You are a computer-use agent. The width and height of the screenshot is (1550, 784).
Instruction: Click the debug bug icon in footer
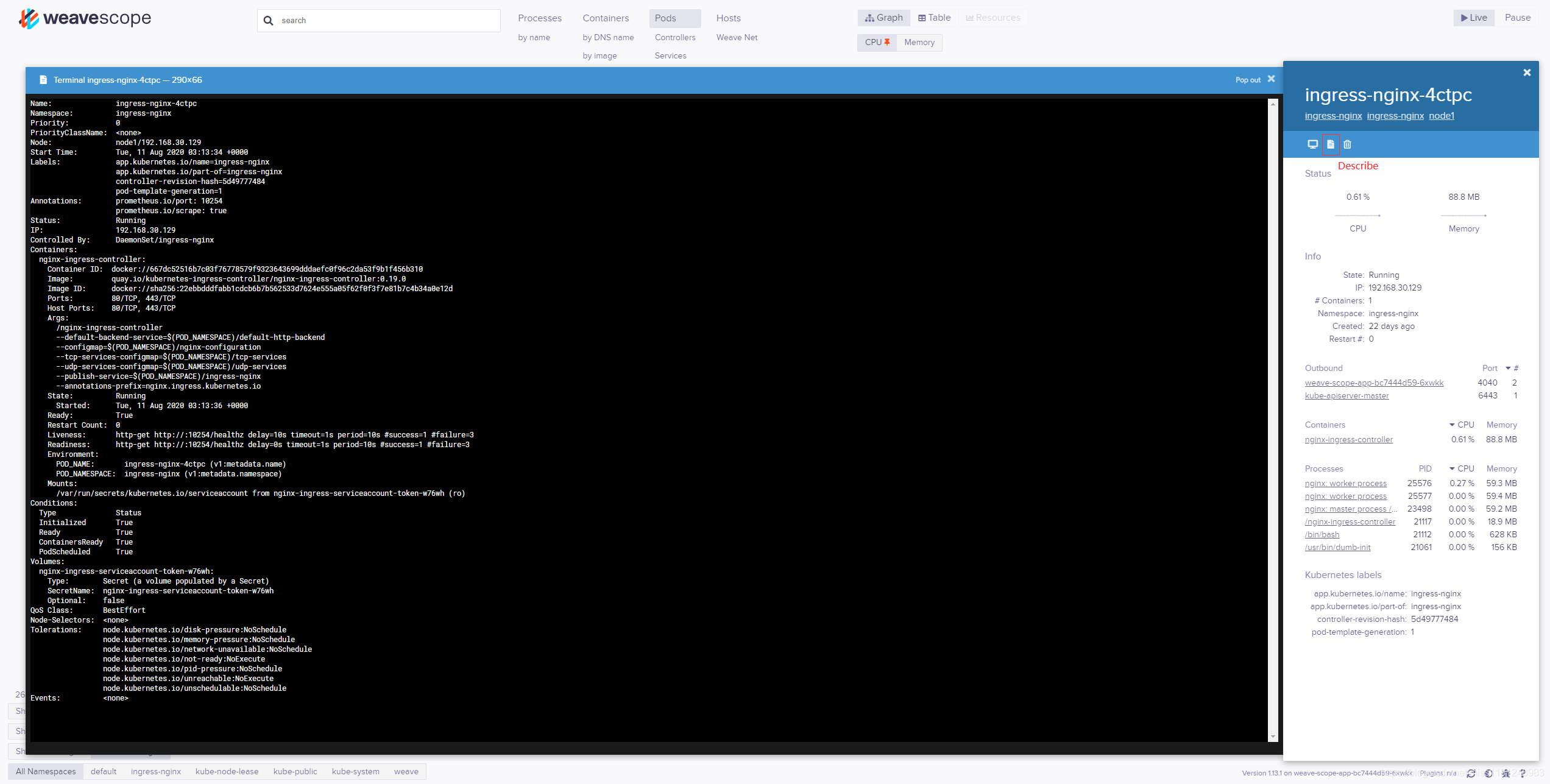1506,773
